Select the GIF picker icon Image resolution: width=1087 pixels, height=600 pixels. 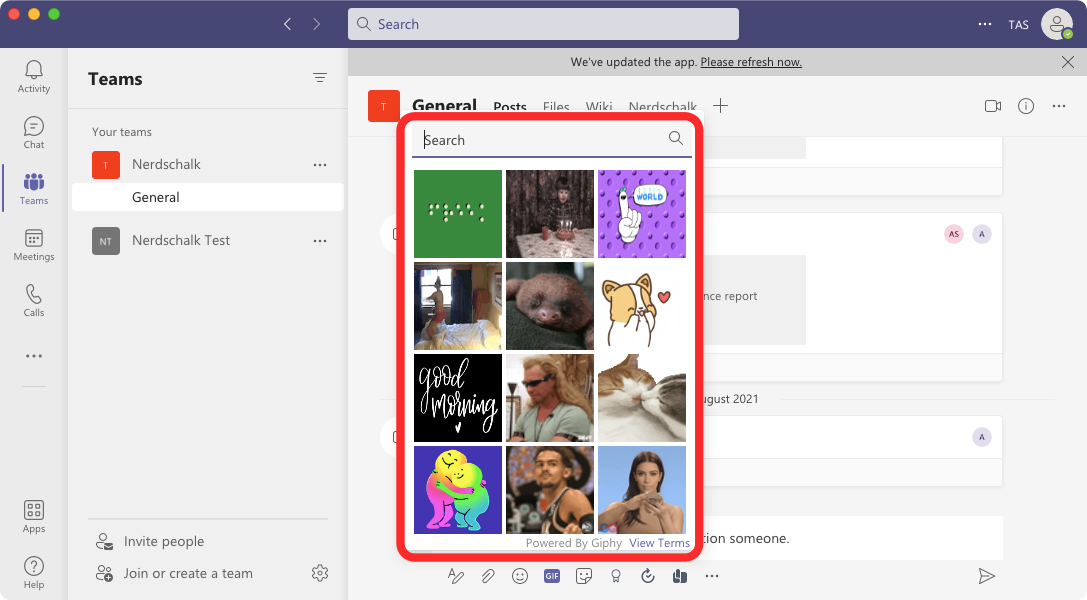551,576
